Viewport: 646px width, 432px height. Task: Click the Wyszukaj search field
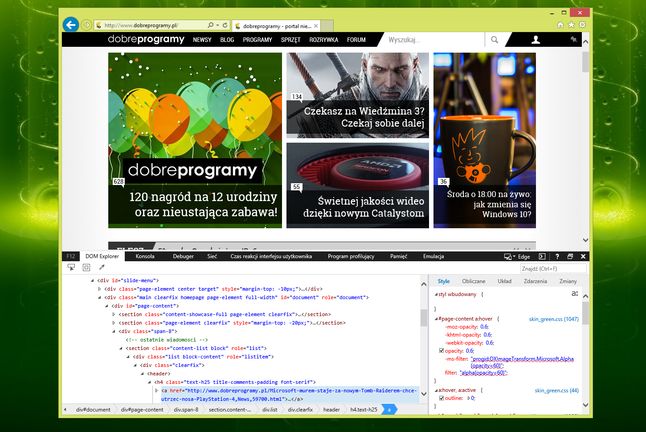click(433, 40)
